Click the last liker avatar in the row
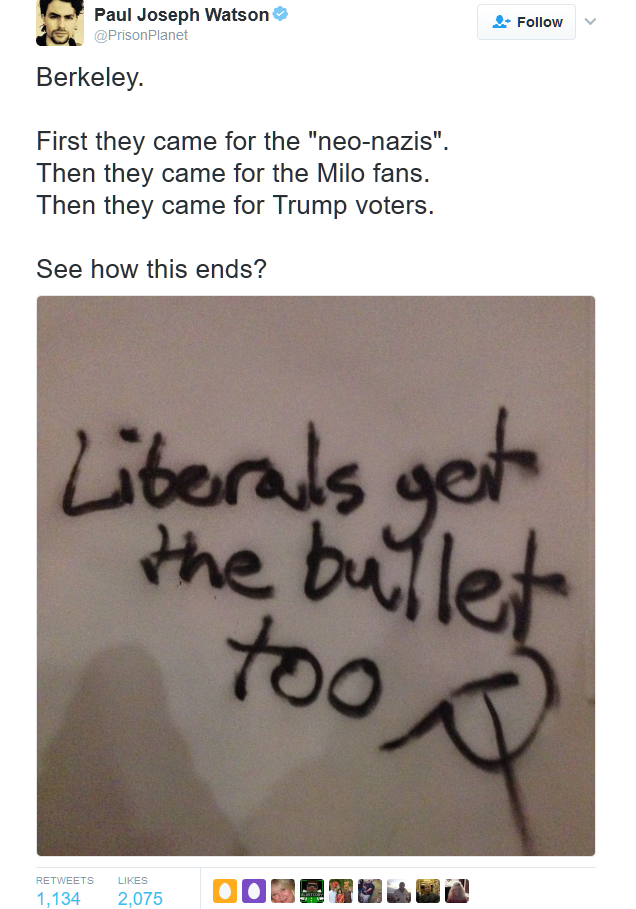The image size is (636, 909). pos(457,890)
